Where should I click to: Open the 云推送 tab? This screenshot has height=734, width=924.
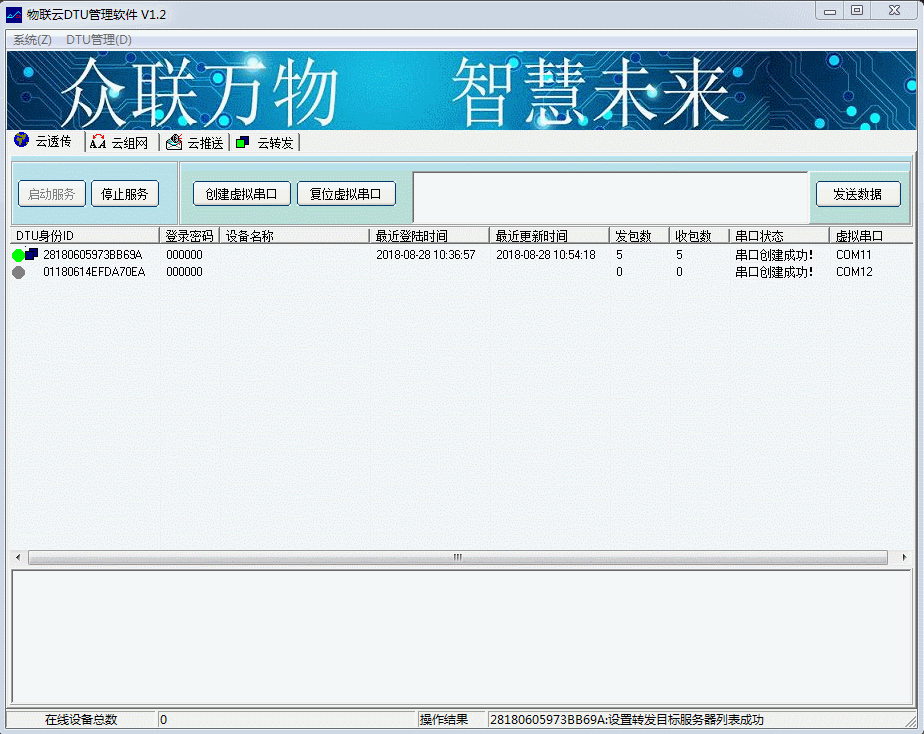pos(195,143)
